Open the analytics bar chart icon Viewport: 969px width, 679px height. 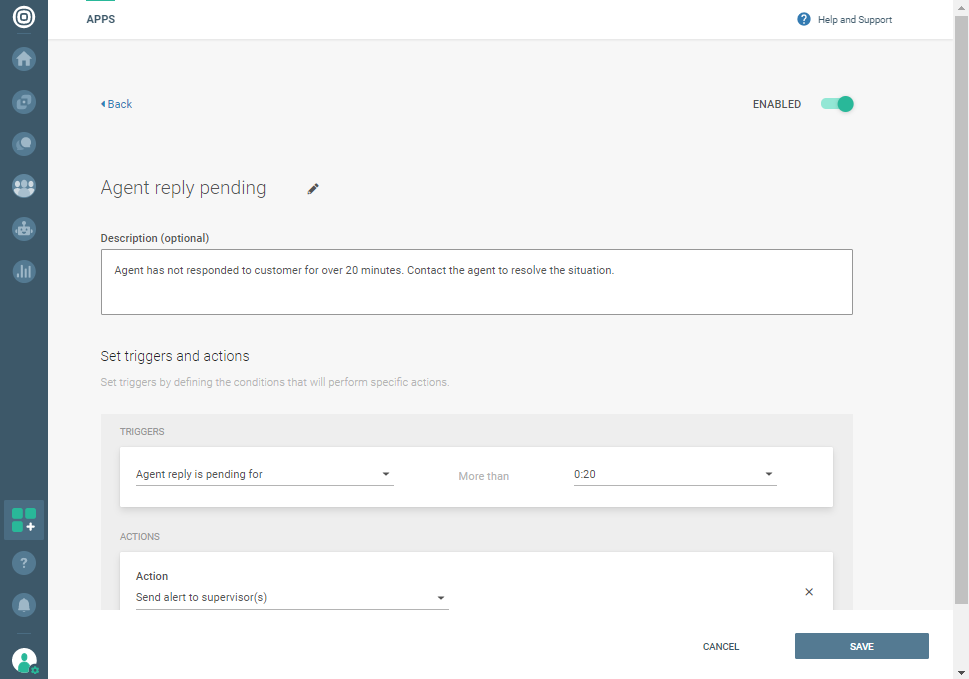pos(24,271)
